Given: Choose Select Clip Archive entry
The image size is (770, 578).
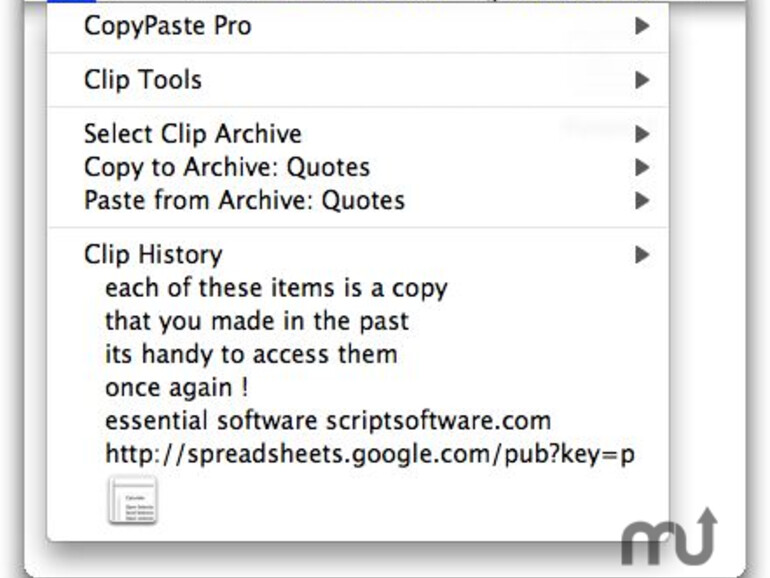Looking at the screenshot, I should click(192, 134).
